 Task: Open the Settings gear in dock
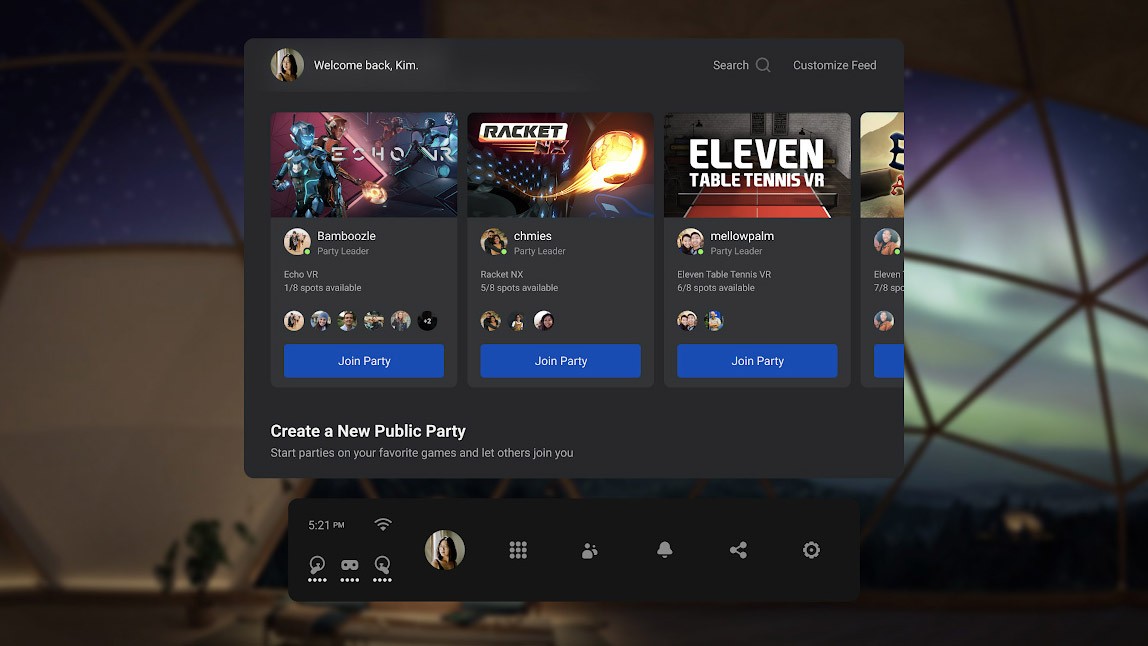[x=811, y=550]
